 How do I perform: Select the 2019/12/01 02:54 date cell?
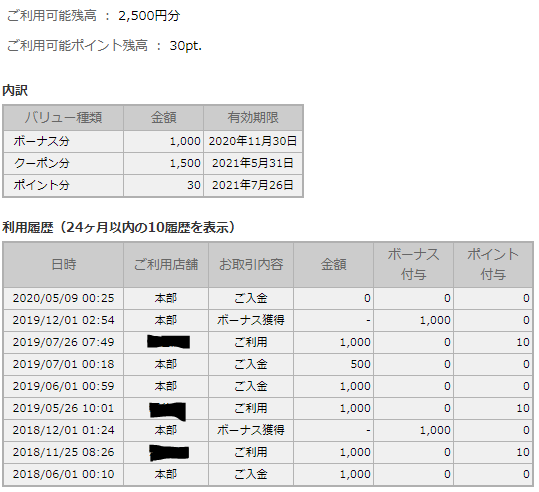(63, 320)
